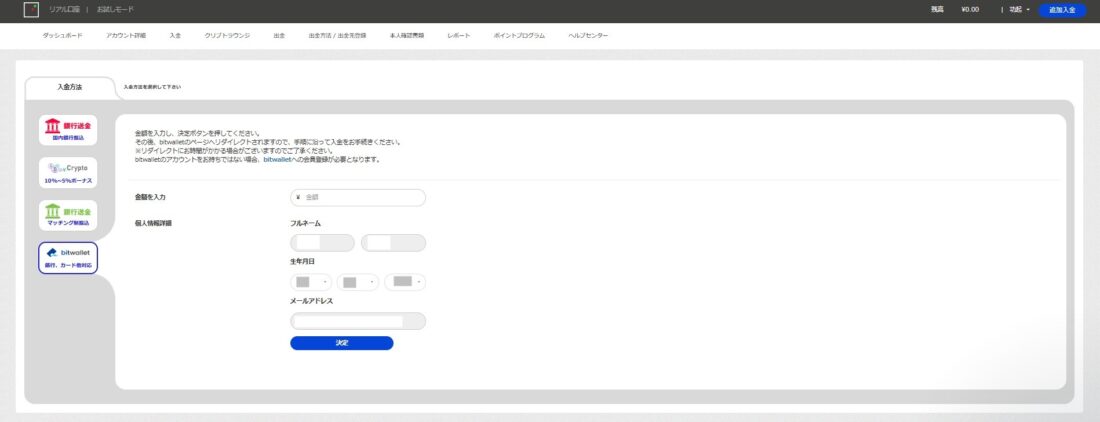Click the 個人情報詳細 label
The image size is (1100, 422).
coord(153,224)
